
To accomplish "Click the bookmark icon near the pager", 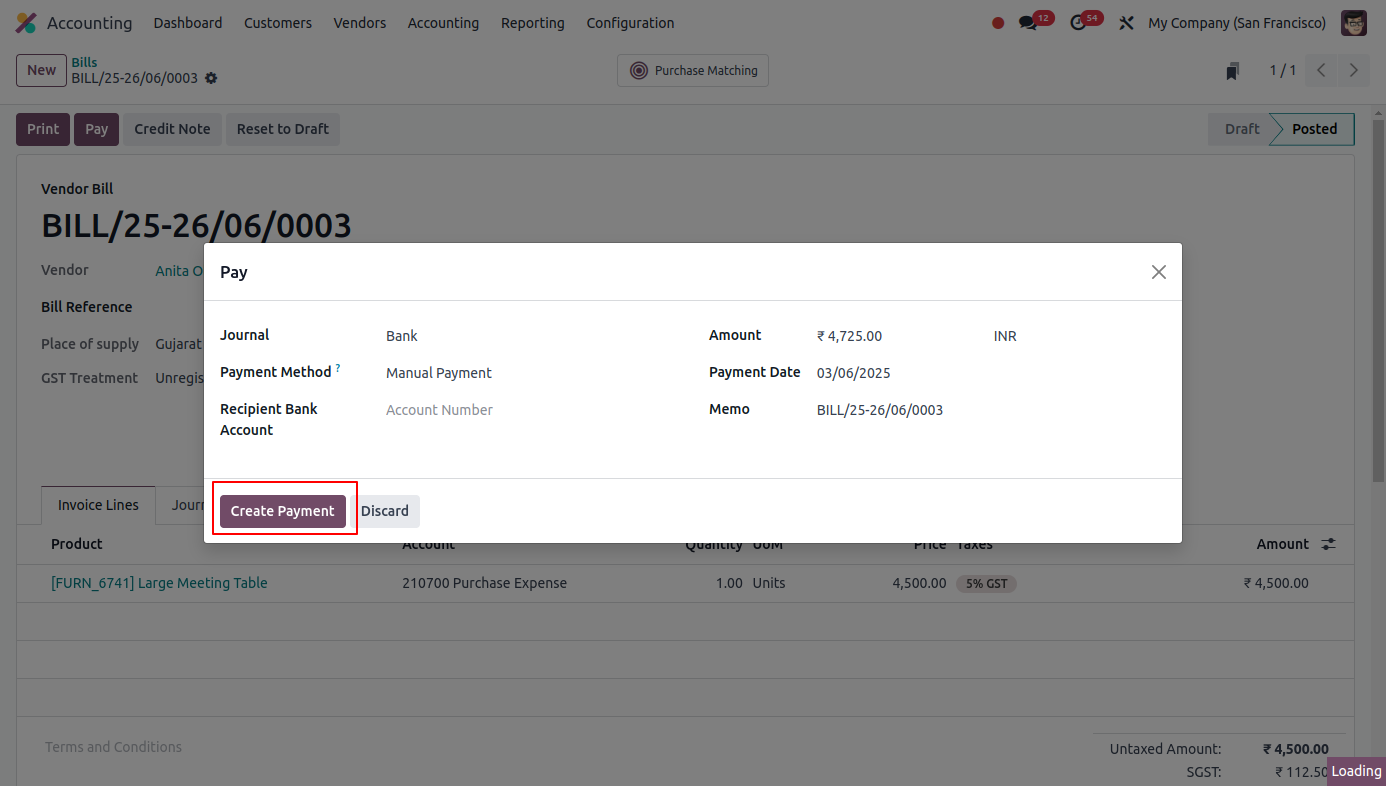I will (x=1232, y=70).
